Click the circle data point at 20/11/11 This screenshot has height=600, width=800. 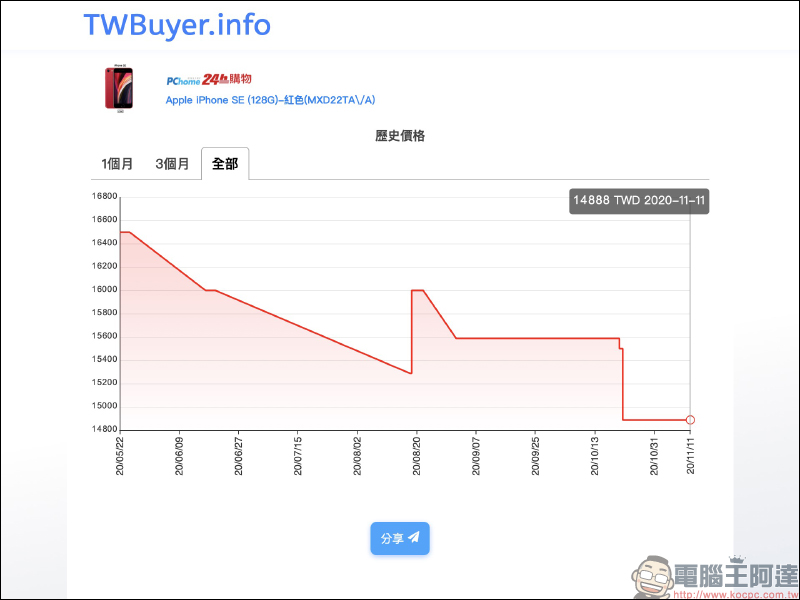coord(690,420)
